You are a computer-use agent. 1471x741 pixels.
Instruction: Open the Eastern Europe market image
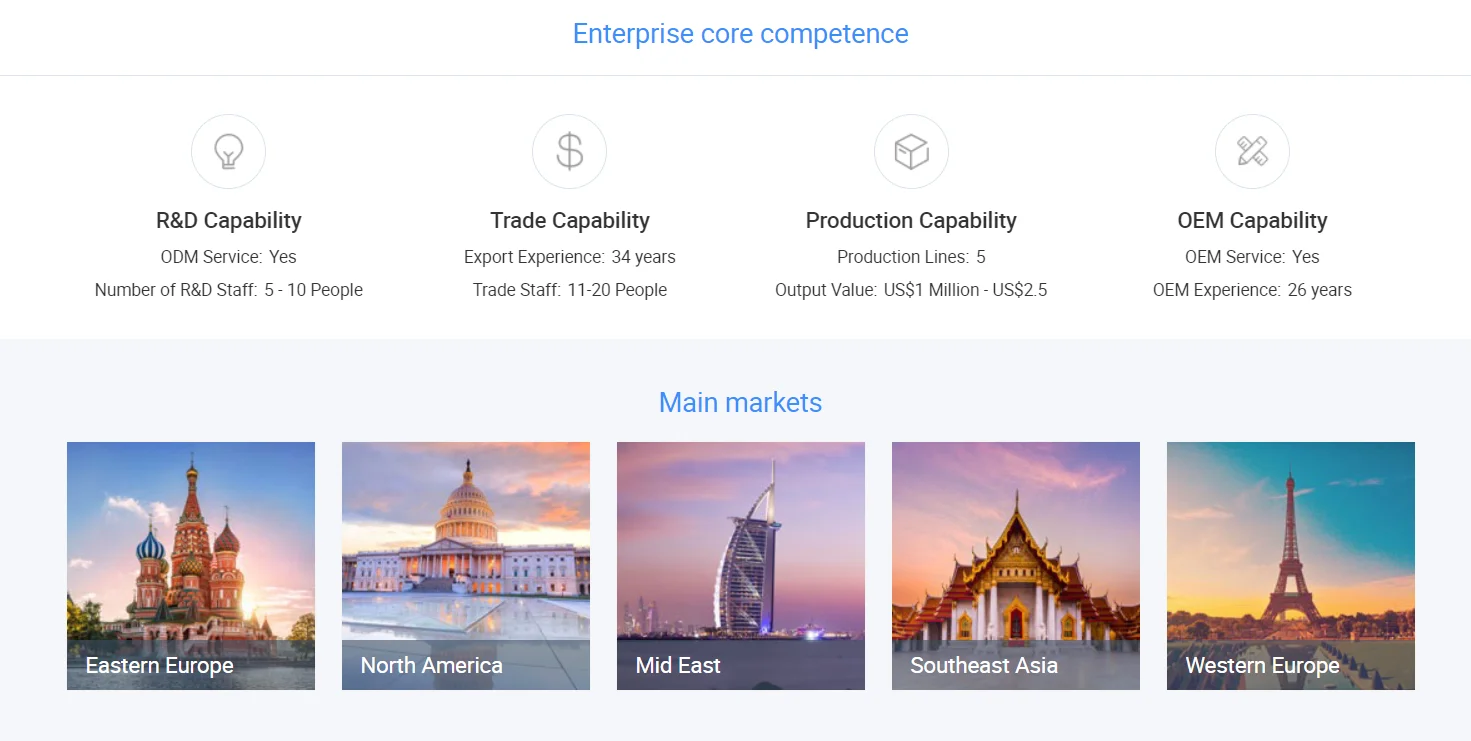[x=191, y=566]
